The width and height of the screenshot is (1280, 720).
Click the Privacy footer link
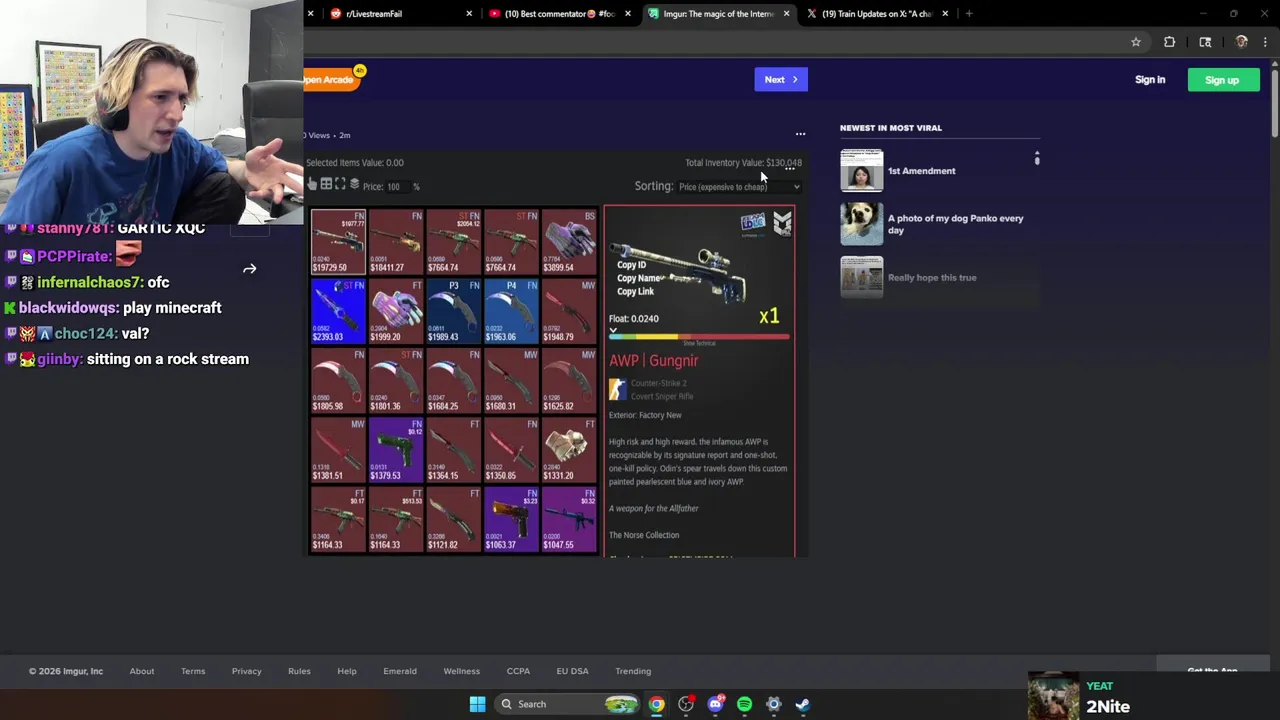pyautogui.click(x=247, y=671)
